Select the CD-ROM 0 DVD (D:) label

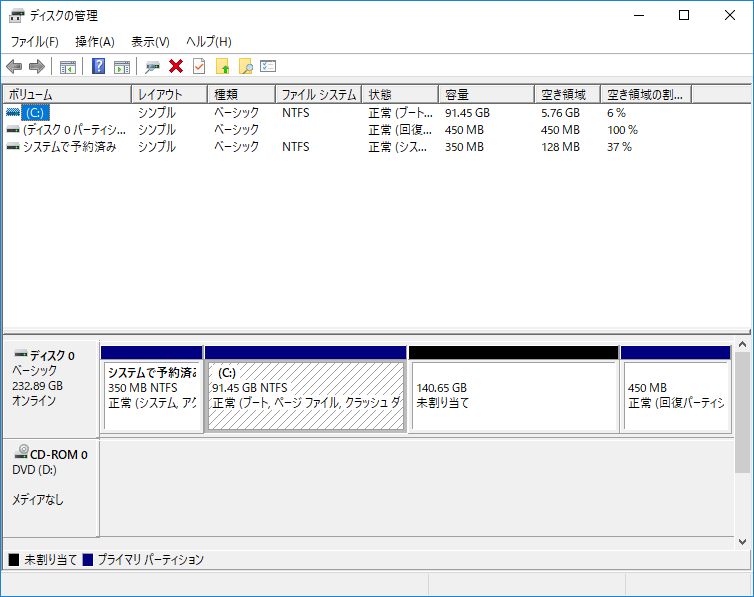coord(50,487)
